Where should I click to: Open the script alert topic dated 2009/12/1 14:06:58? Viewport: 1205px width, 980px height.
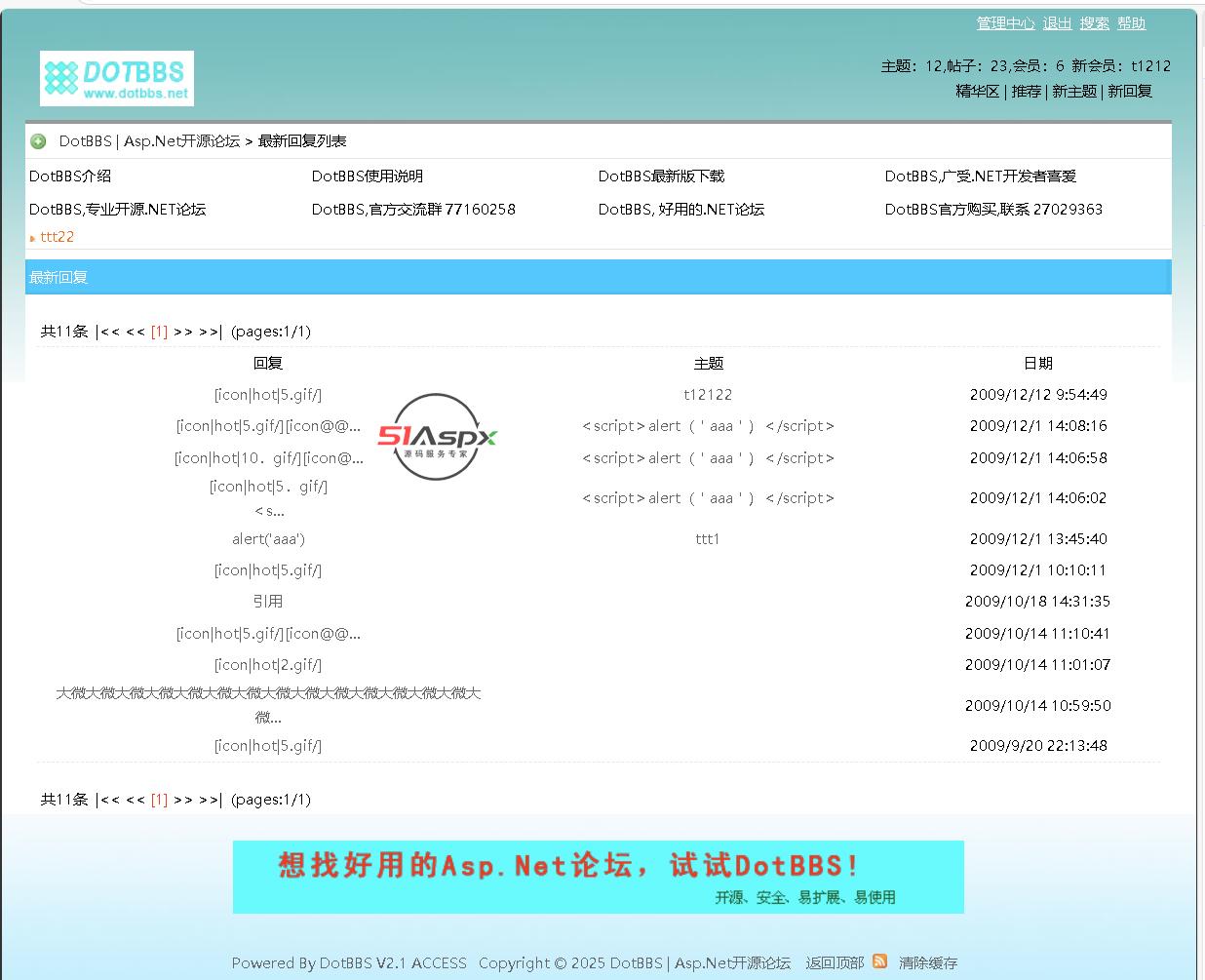(x=708, y=458)
